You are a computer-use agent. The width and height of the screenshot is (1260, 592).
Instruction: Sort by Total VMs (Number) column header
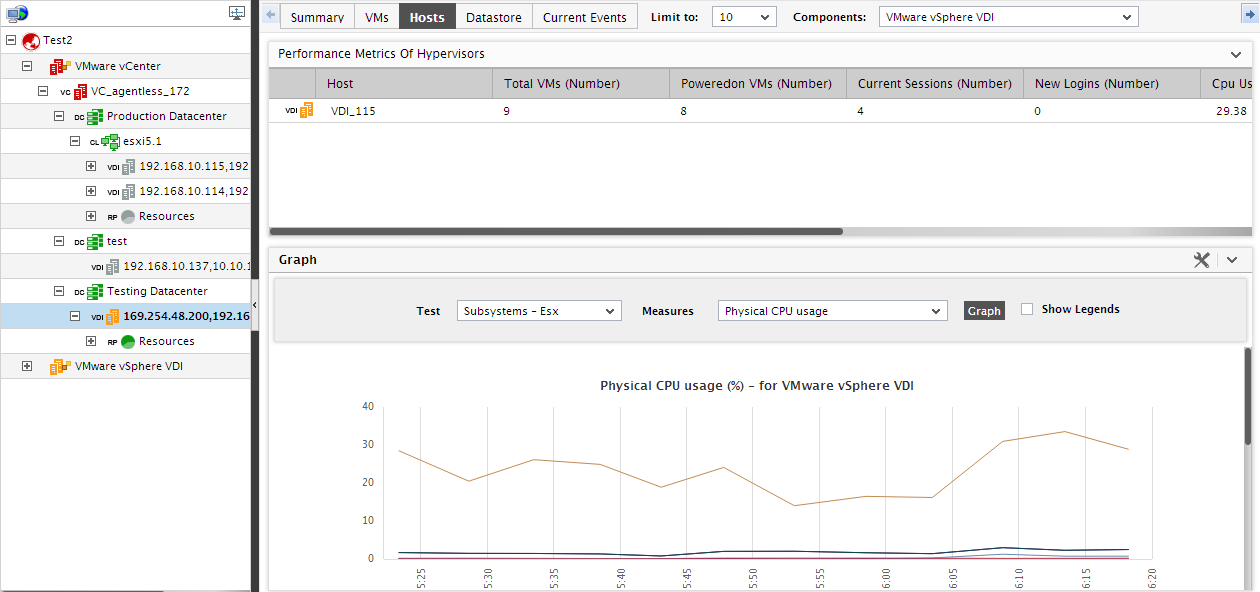coord(581,83)
